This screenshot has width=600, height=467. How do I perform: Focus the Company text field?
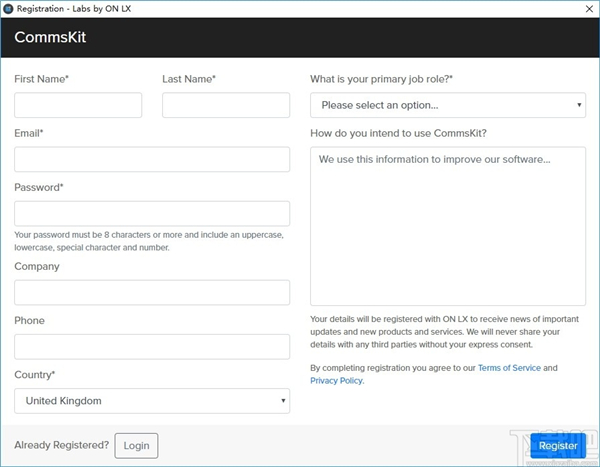point(152,292)
